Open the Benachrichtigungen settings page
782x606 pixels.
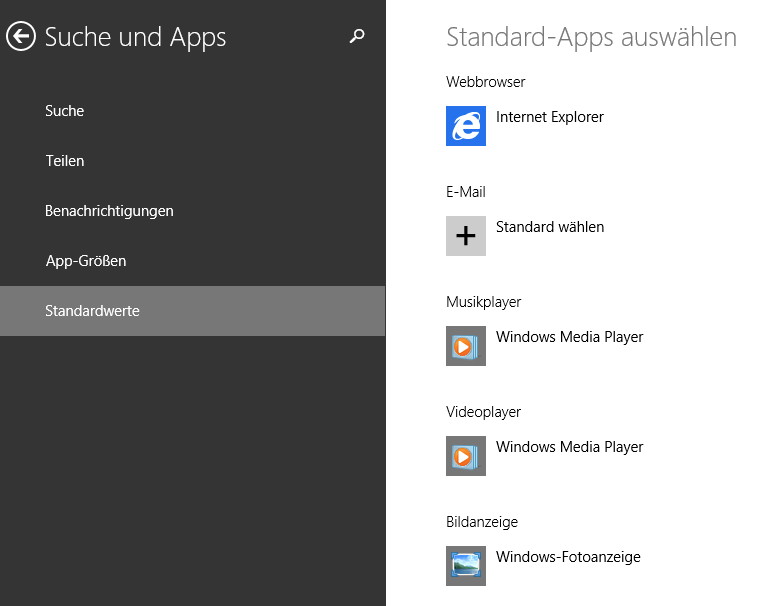[x=193, y=210]
